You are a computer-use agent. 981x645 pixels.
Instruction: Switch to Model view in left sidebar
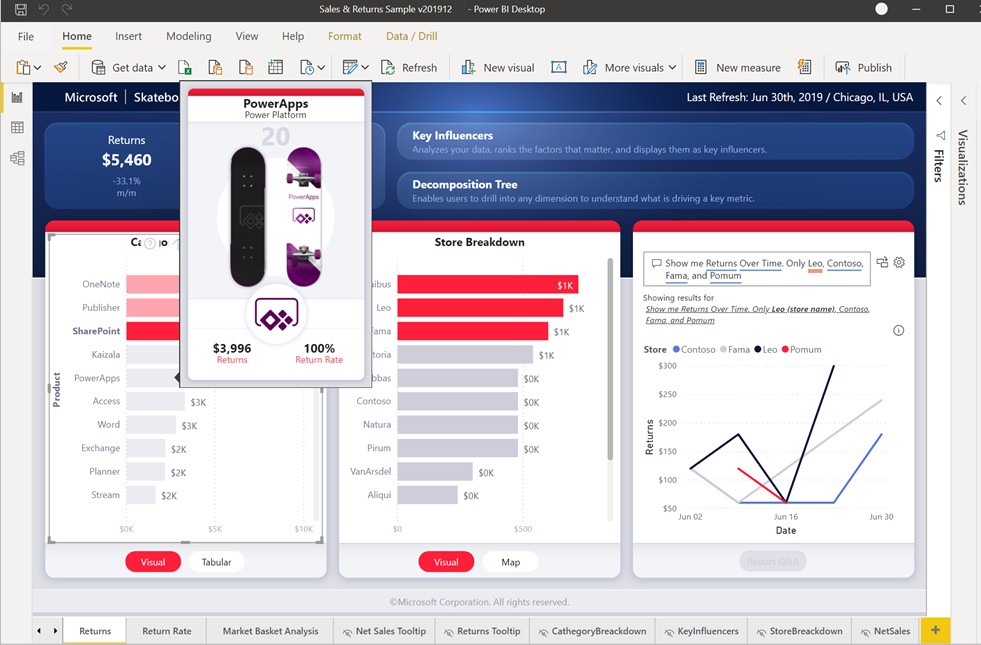pos(17,158)
